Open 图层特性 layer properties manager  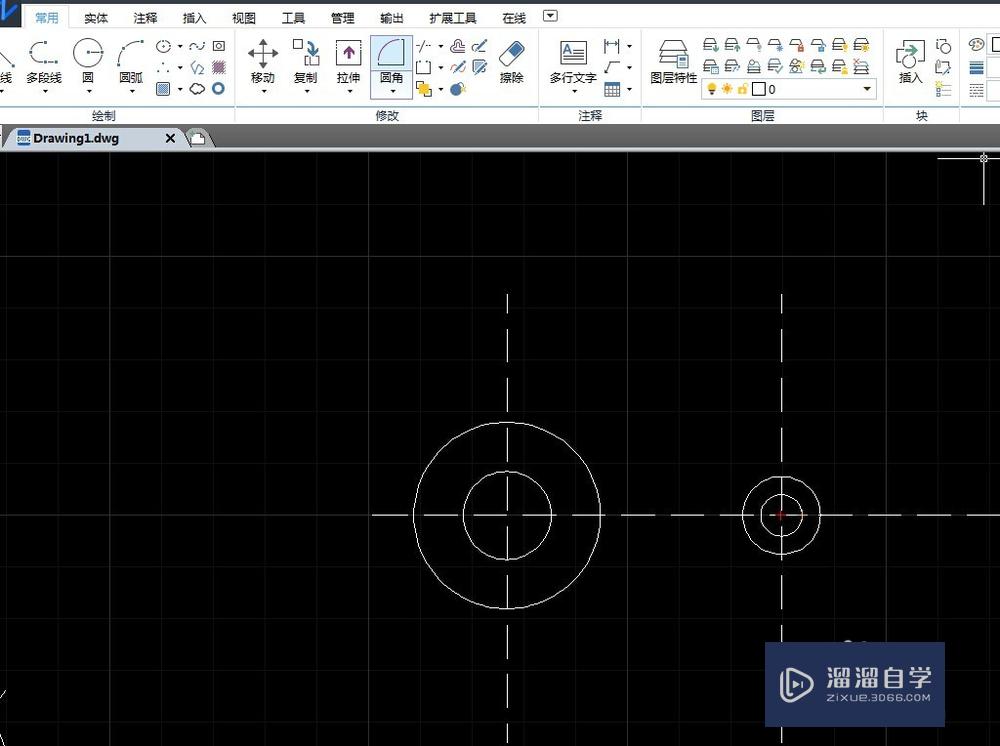[x=673, y=62]
